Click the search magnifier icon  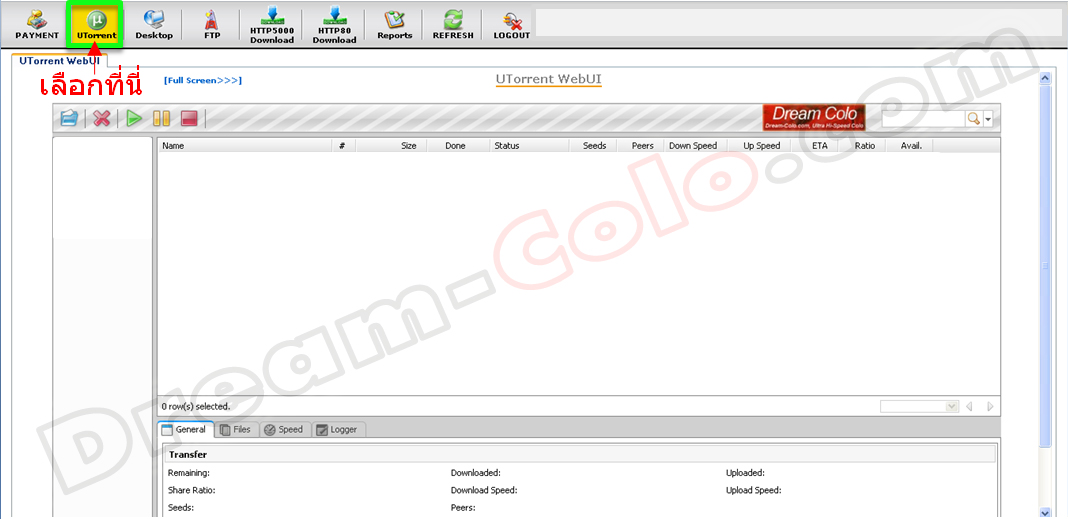973,119
